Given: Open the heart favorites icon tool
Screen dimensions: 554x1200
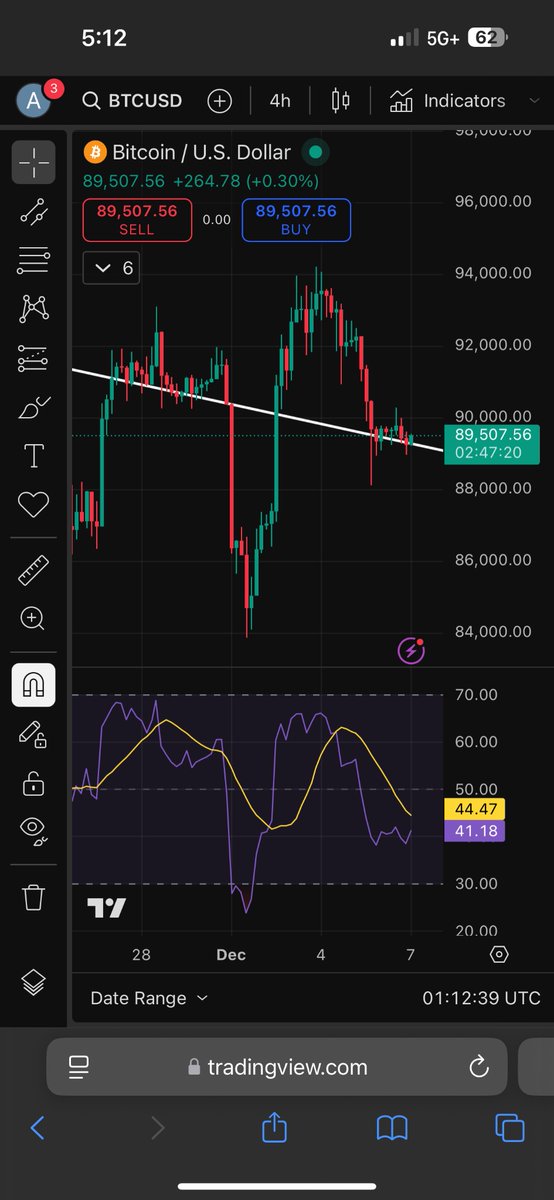Looking at the screenshot, I should click(33, 505).
